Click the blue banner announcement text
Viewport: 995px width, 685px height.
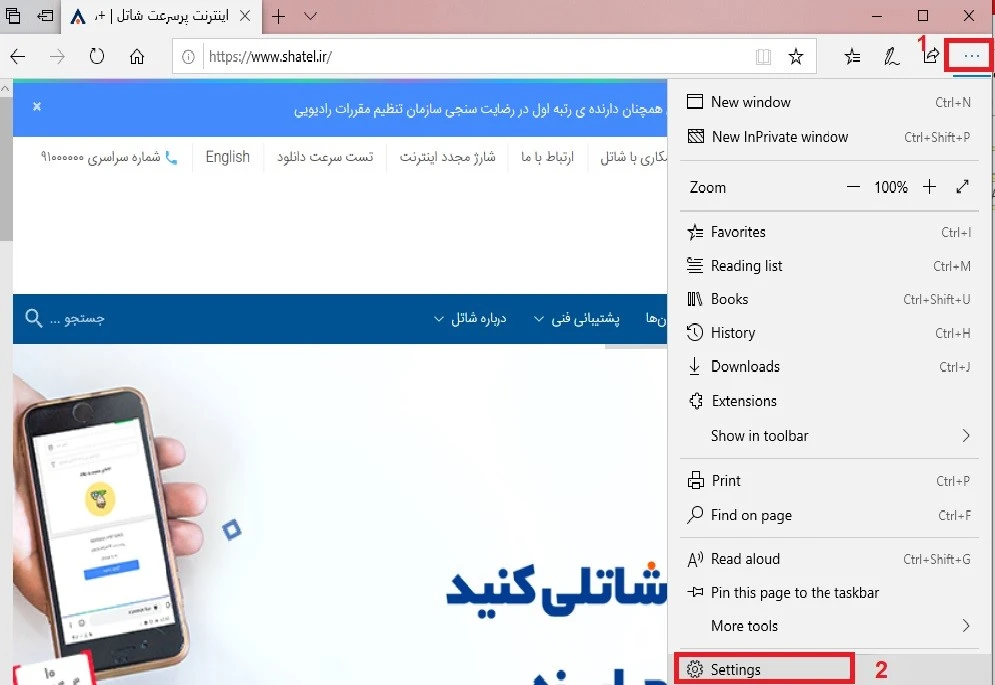[x=479, y=109]
